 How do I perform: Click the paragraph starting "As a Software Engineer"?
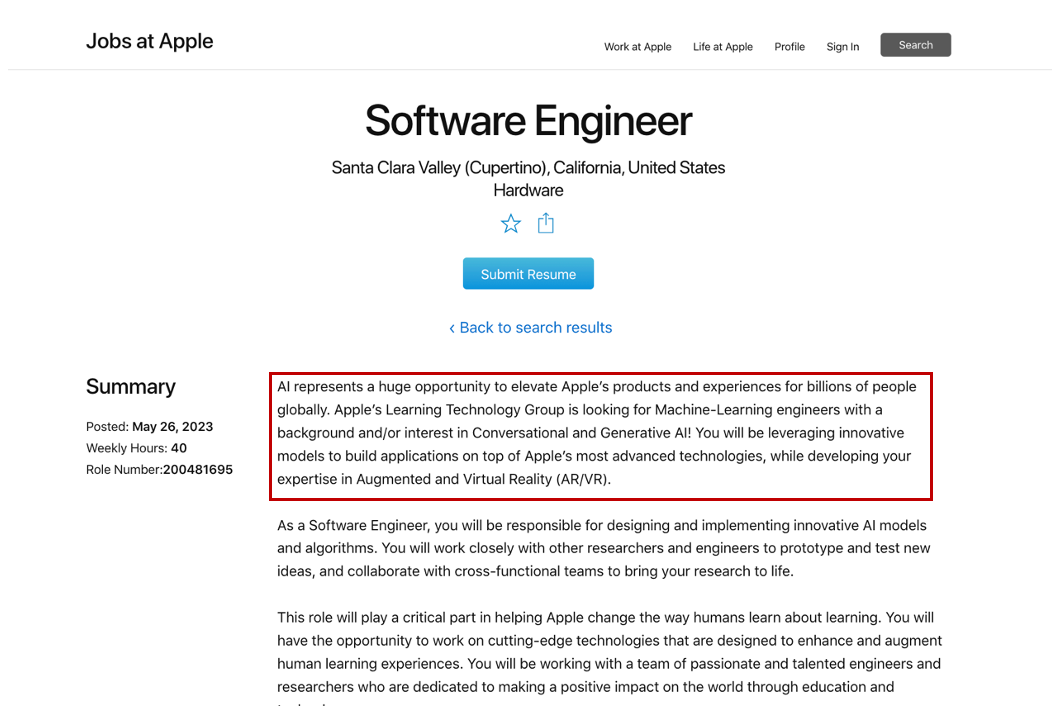coord(604,548)
